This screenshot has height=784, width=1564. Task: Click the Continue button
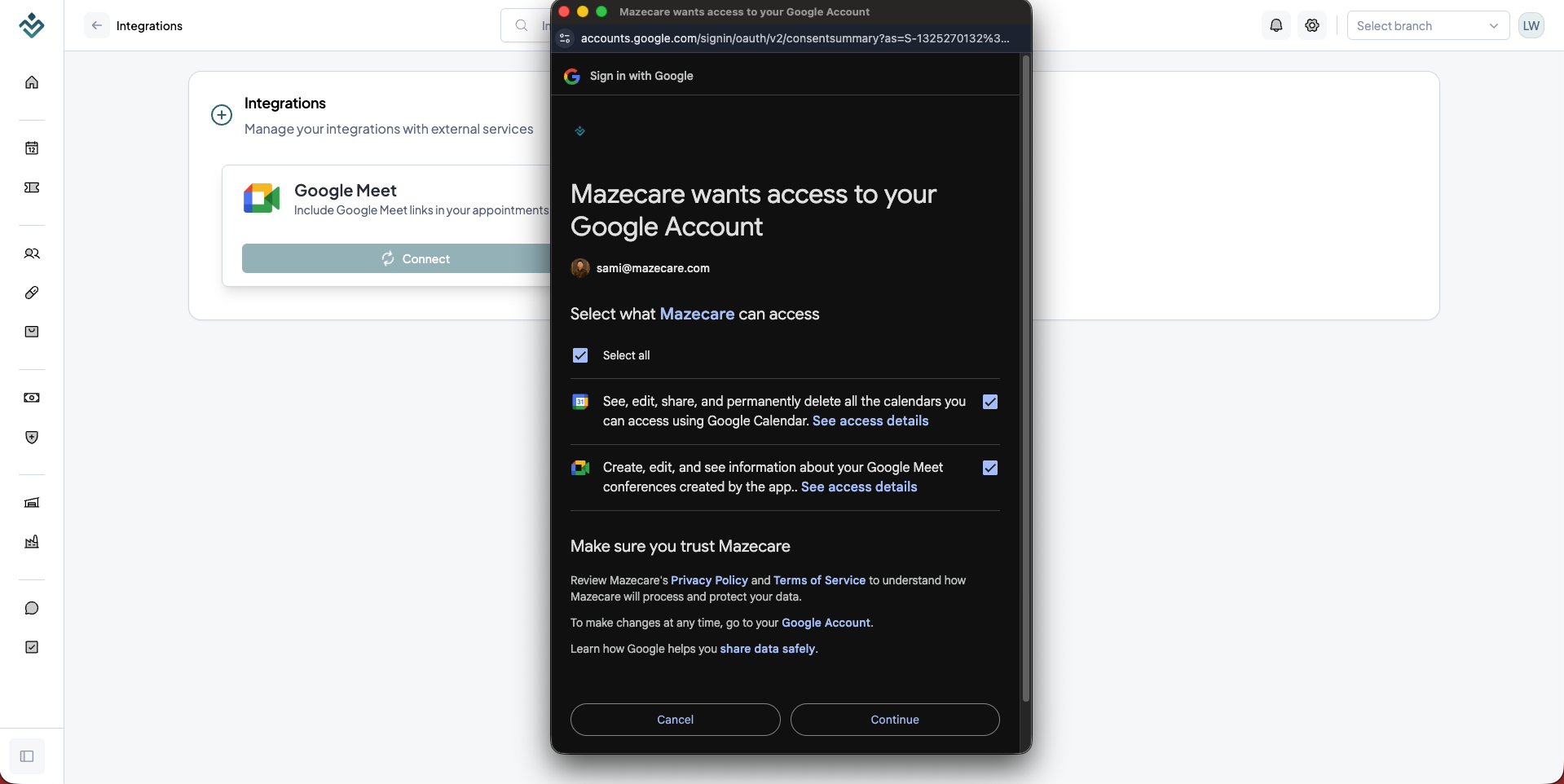pos(895,720)
